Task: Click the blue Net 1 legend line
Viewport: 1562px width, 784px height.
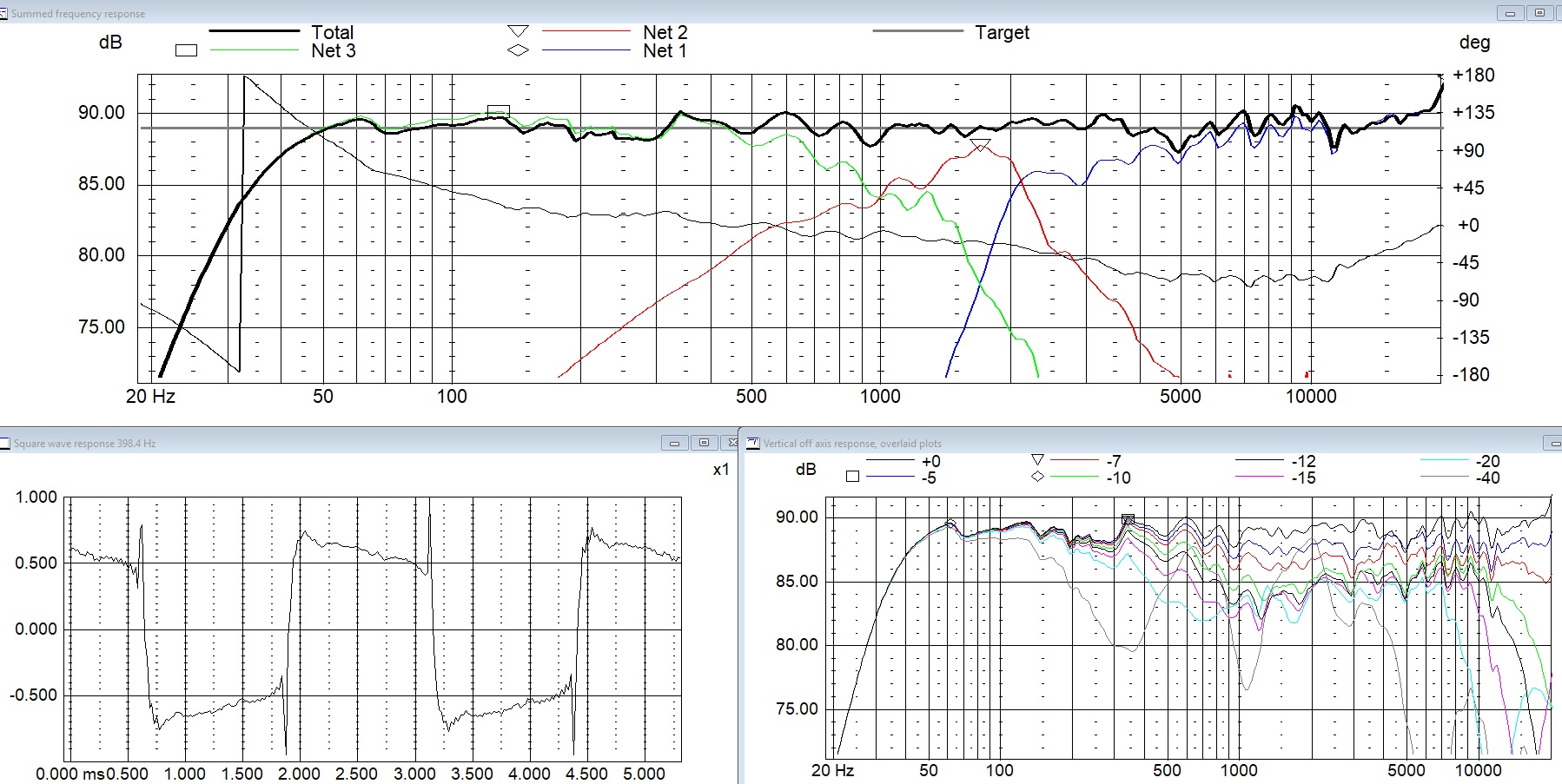Action: (586, 50)
